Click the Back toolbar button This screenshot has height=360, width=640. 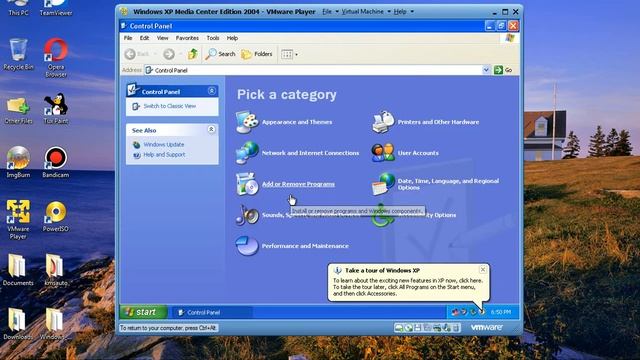(x=137, y=54)
